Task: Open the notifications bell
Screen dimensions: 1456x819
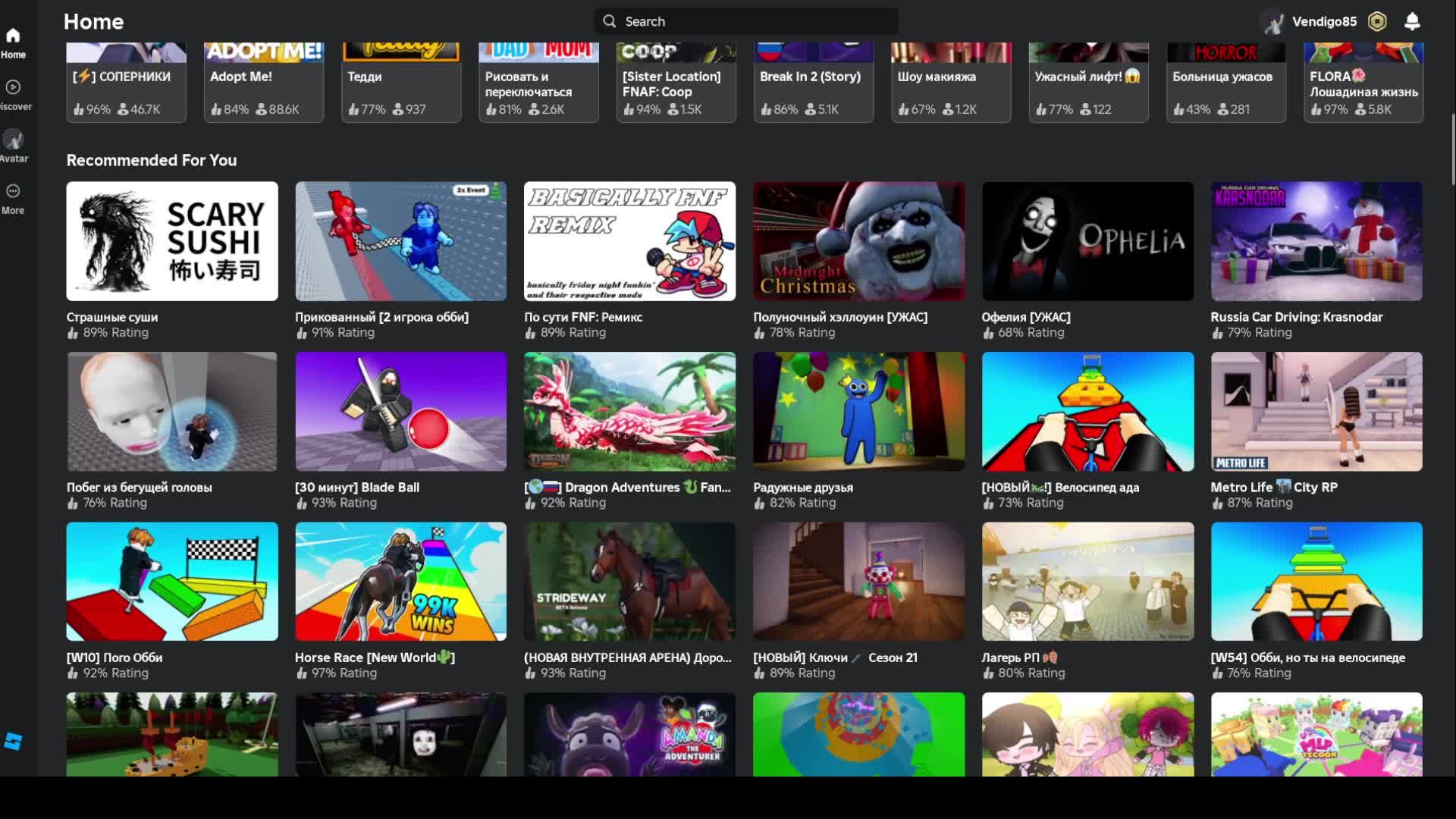Action: pyautogui.click(x=1412, y=22)
